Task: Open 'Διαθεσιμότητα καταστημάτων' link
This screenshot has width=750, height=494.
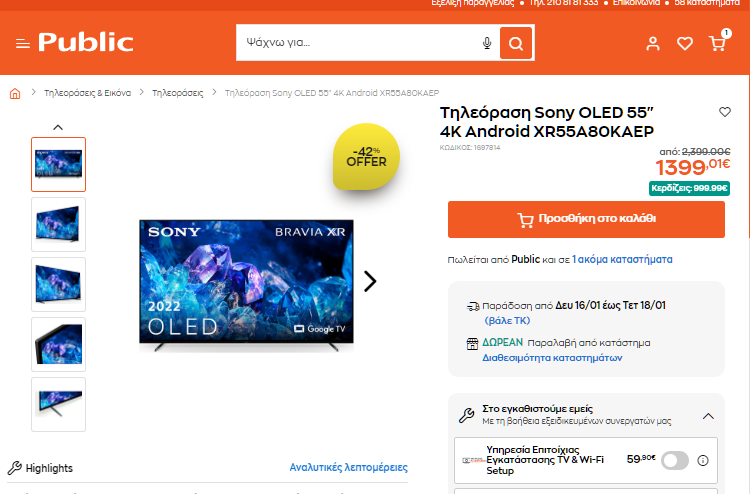Action: pos(552,358)
